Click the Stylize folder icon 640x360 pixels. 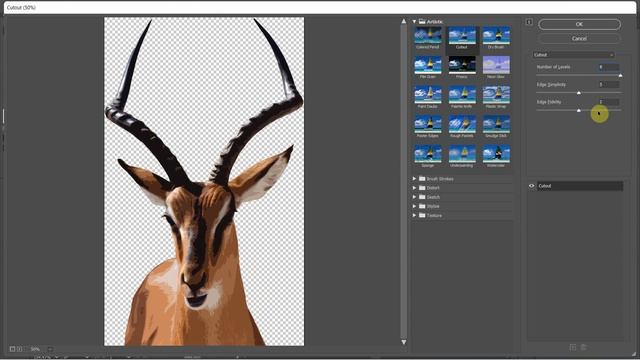[x=422, y=206]
